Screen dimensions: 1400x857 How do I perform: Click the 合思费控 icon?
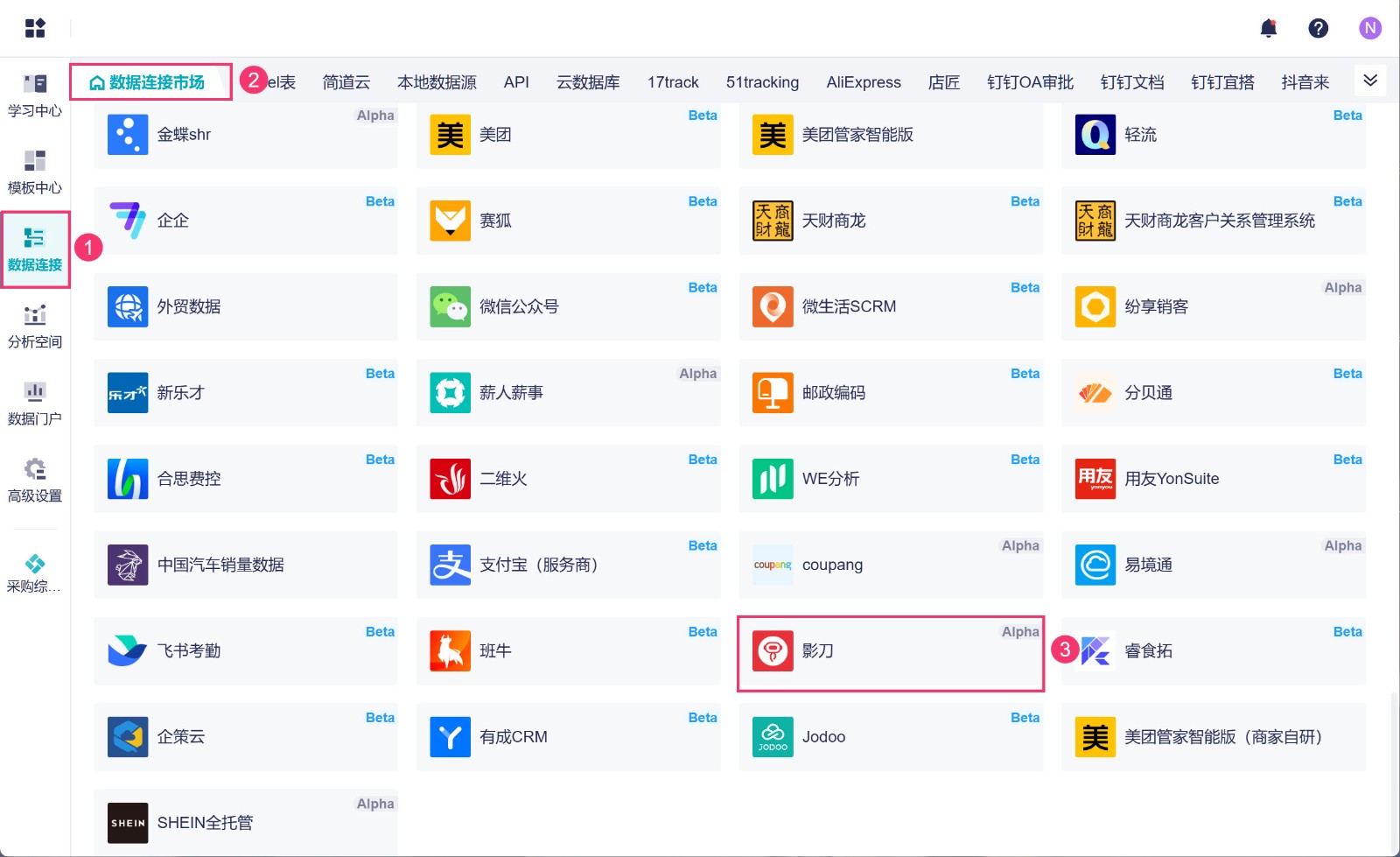point(128,479)
